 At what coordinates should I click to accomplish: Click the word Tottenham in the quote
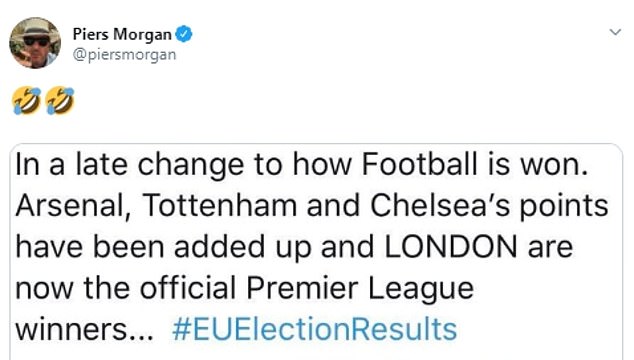[220, 205]
